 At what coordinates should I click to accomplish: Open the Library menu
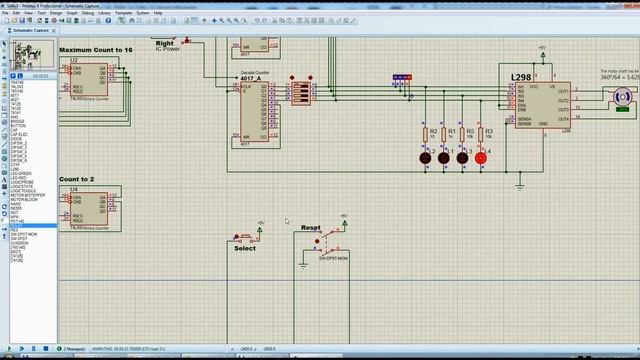pyautogui.click(x=104, y=13)
